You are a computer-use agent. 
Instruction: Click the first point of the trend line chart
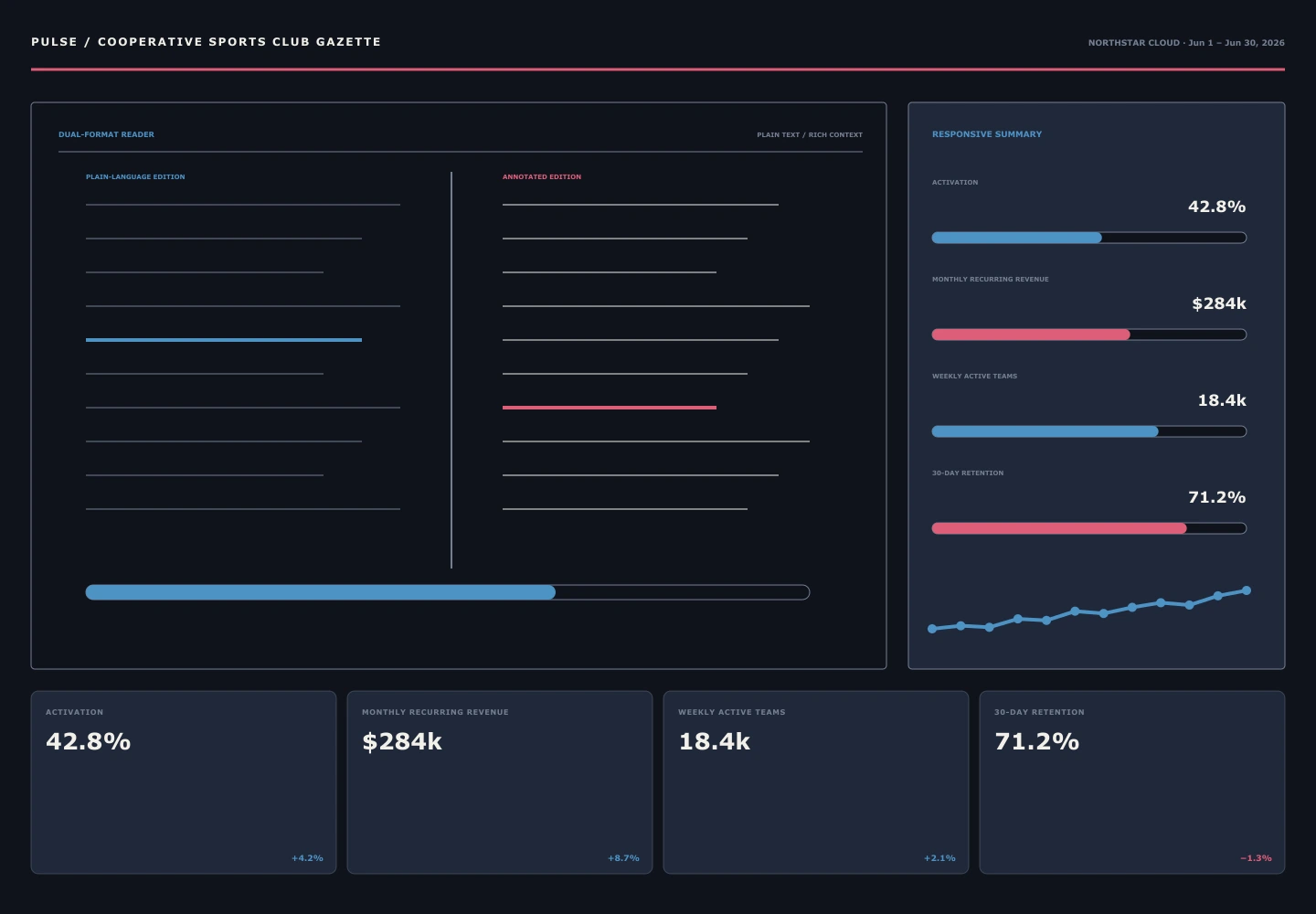(932, 629)
